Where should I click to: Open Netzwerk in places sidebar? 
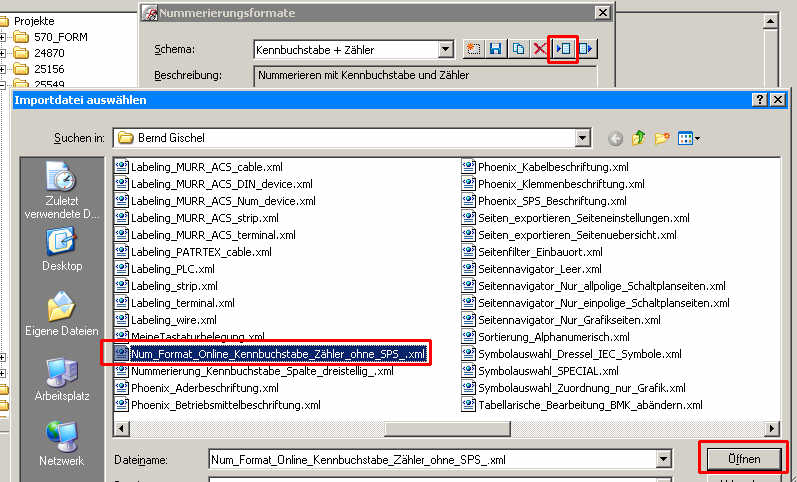click(x=62, y=445)
